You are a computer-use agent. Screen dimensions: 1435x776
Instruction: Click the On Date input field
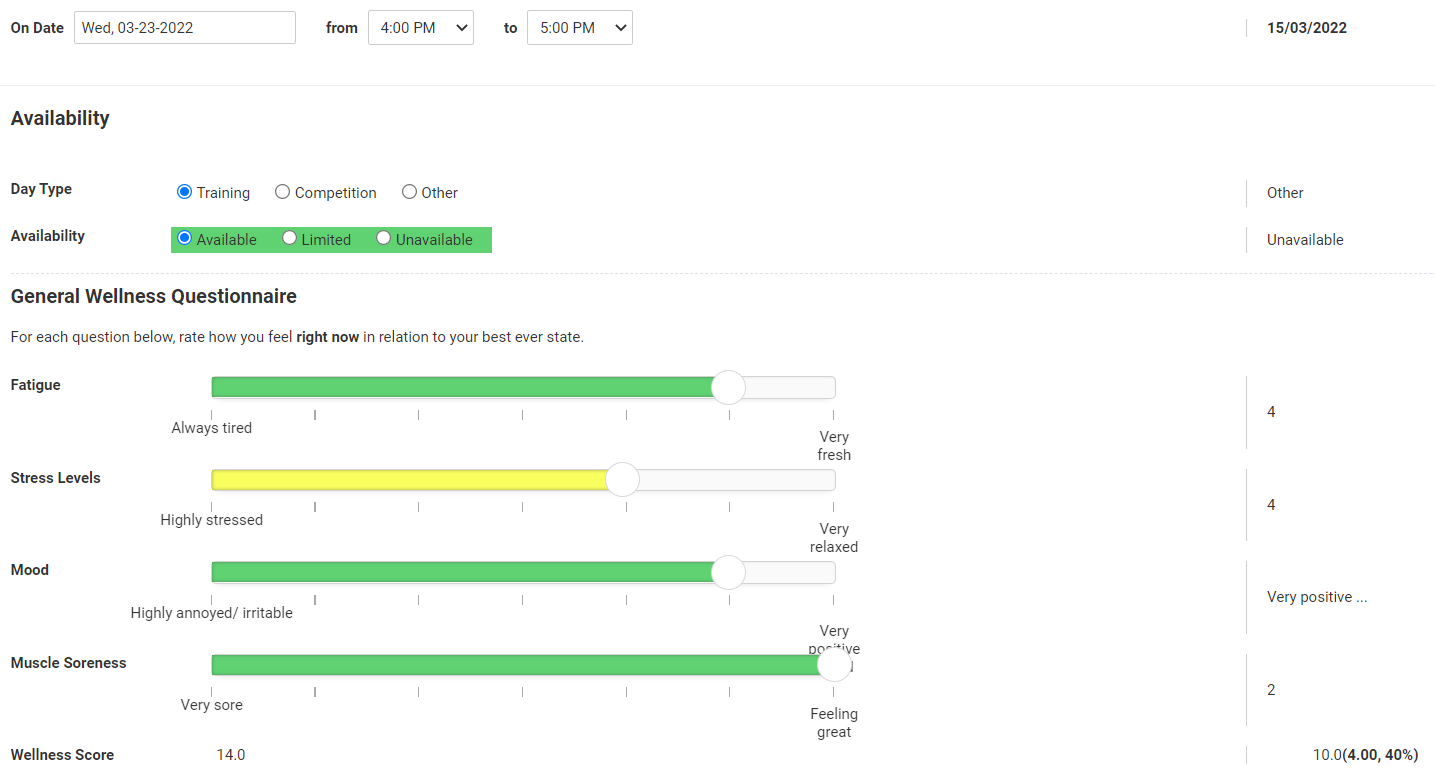pyautogui.click(x=185, y=28)
